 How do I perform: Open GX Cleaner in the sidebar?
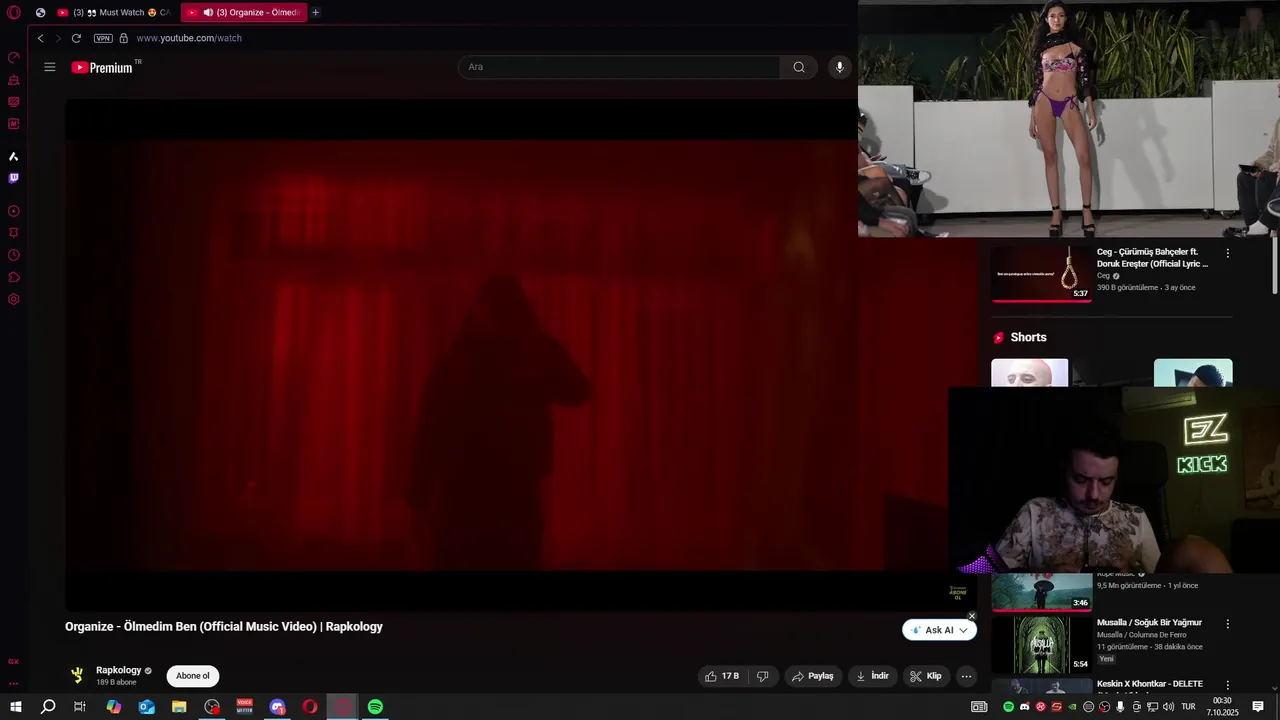13,80
